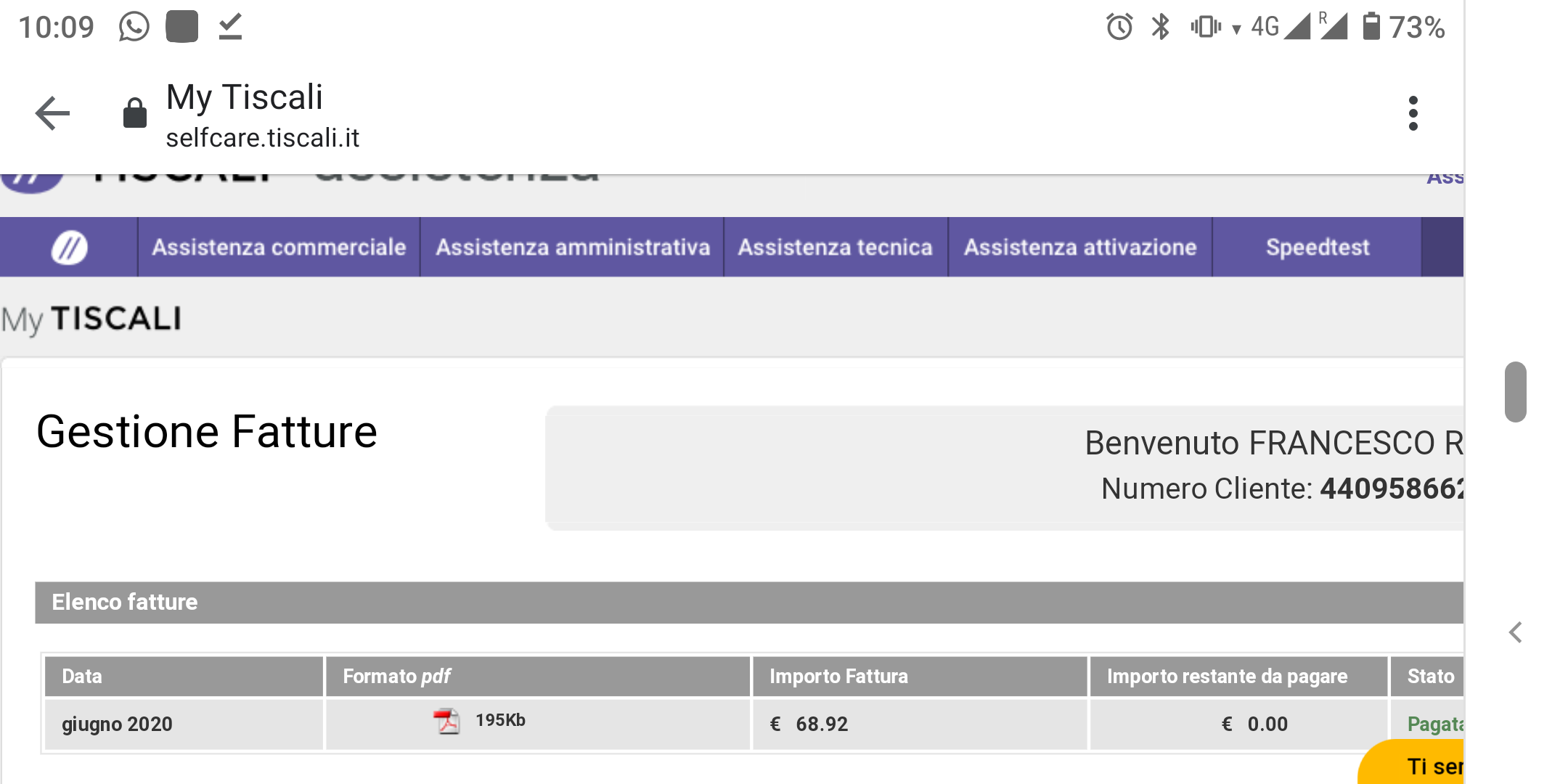Screen dimensions: 1568x784
Task: Click the vertical scrollbar handle
Action: pos(1515,391)
